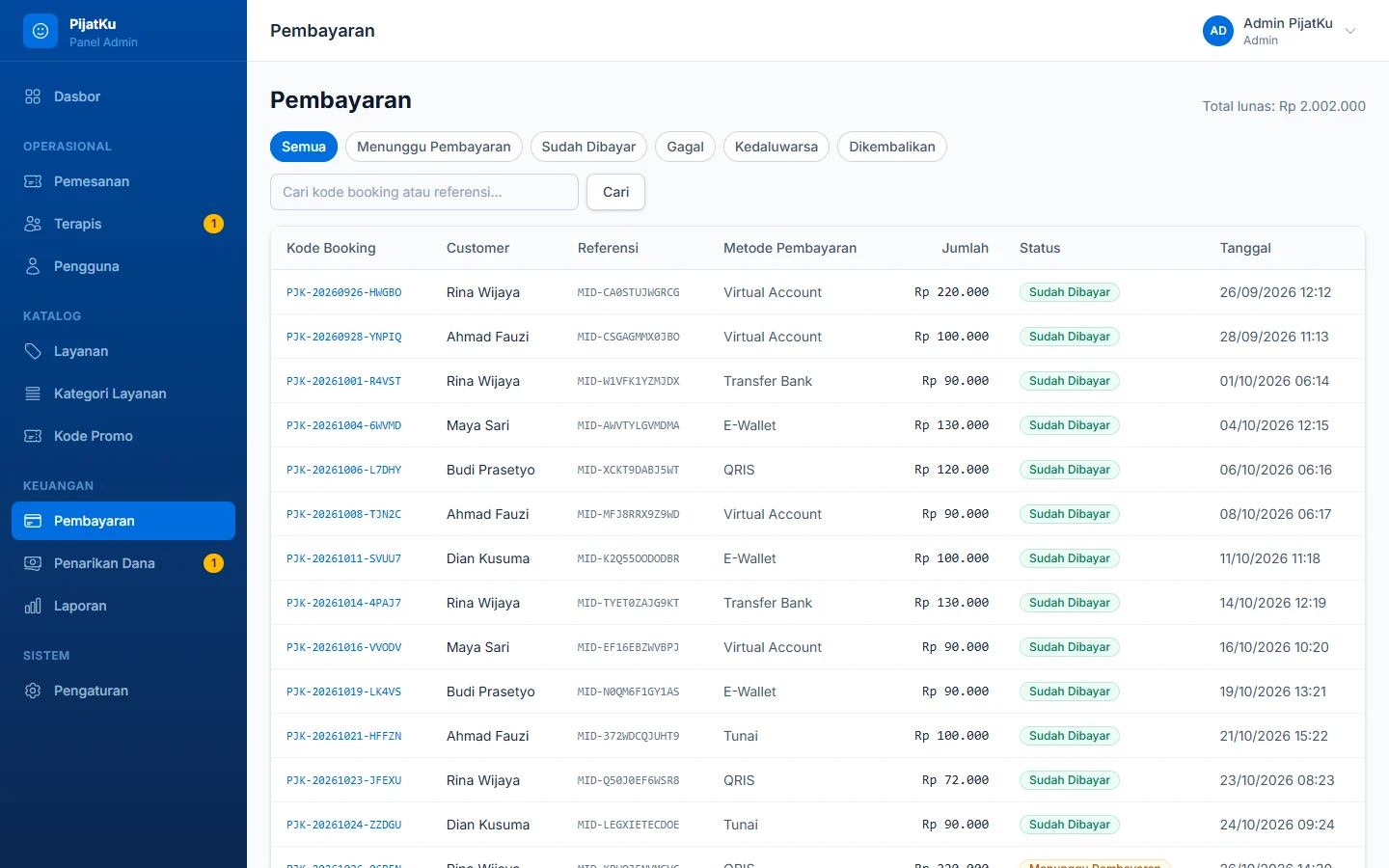Click the Layanan tag icon
1389x868 pixels.
33,351
